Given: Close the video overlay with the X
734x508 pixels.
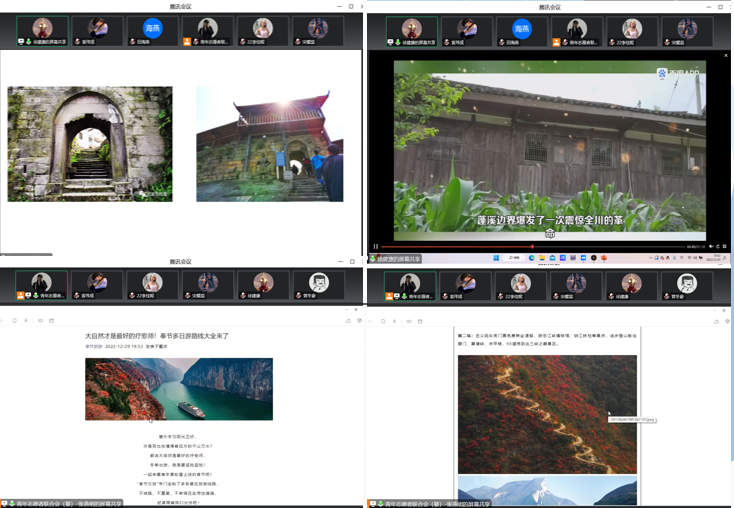Looking at the screenshot, I should click(726, 55).
